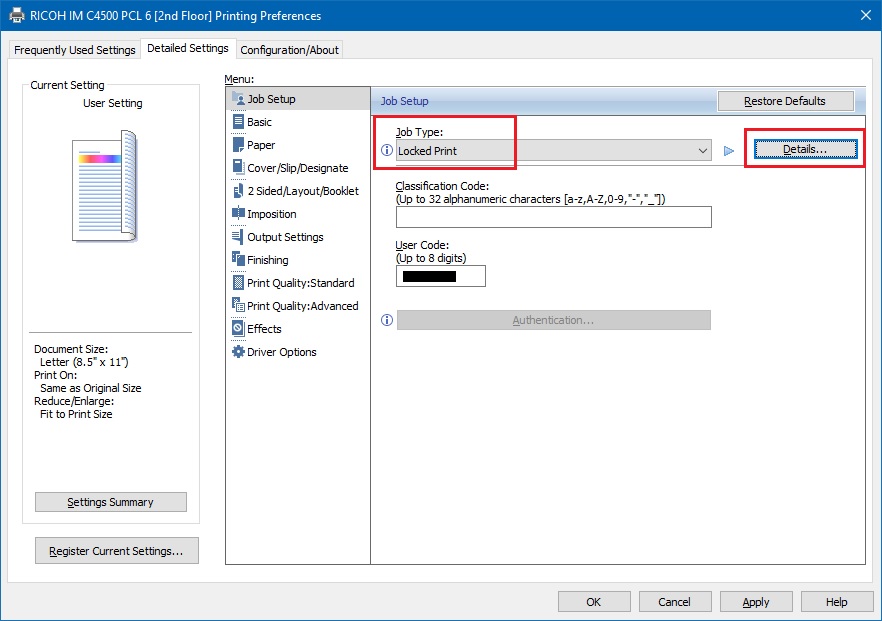The image size is (882, 621).
Task: Click the Apply button
Action: coord(756,601)
